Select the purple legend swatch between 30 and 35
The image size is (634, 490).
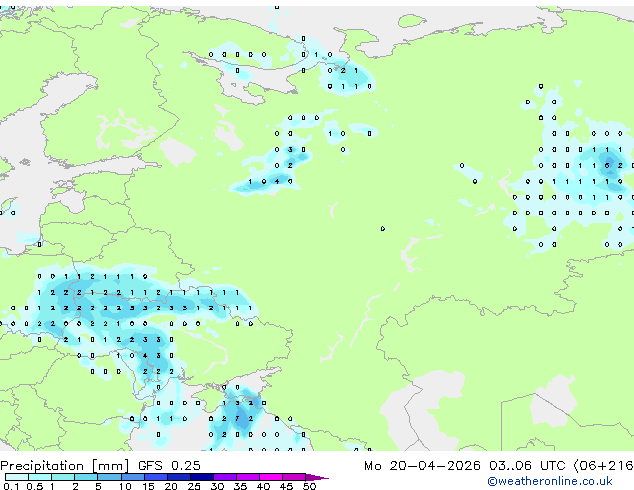[x=225, y=477]
